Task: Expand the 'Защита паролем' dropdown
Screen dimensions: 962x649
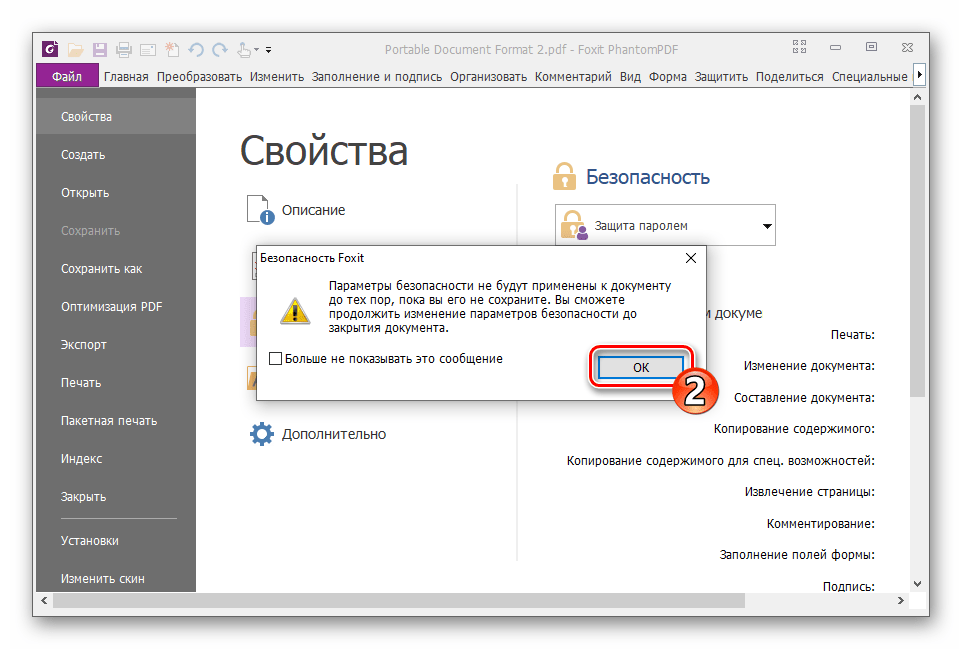Action: pyautogui.click(x=767, y=226)
